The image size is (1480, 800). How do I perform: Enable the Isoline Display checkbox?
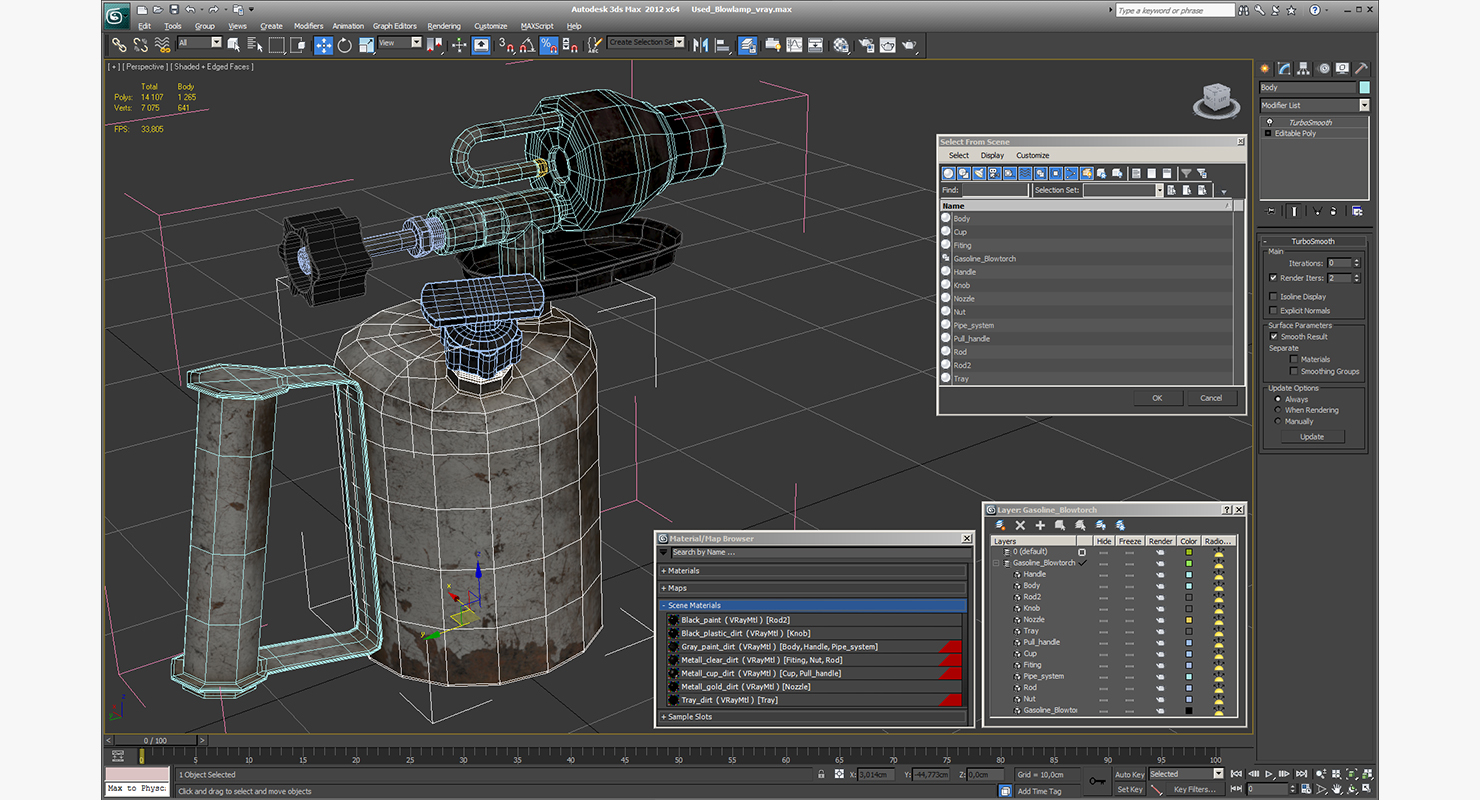(x=1273, y=297)
